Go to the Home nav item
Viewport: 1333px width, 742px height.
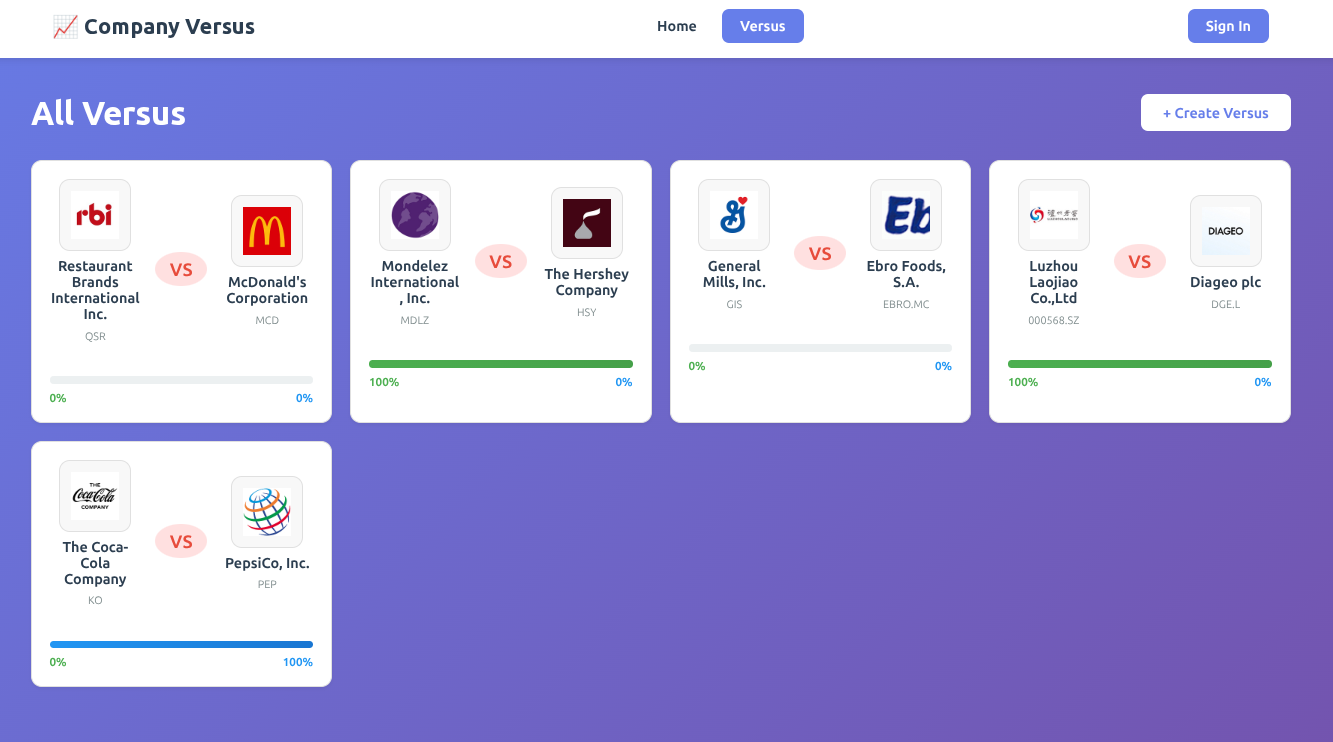click(677, 26)
